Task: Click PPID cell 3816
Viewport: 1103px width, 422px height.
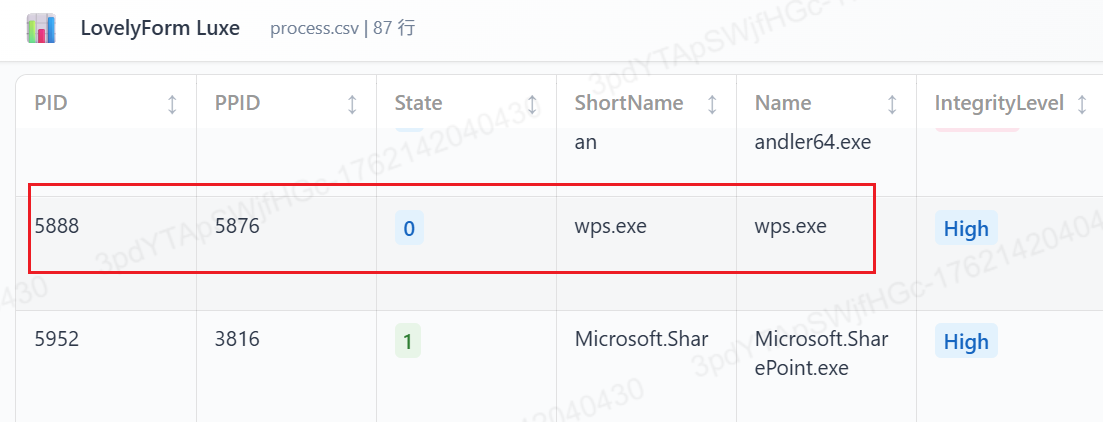Action: tap(237, 339)
